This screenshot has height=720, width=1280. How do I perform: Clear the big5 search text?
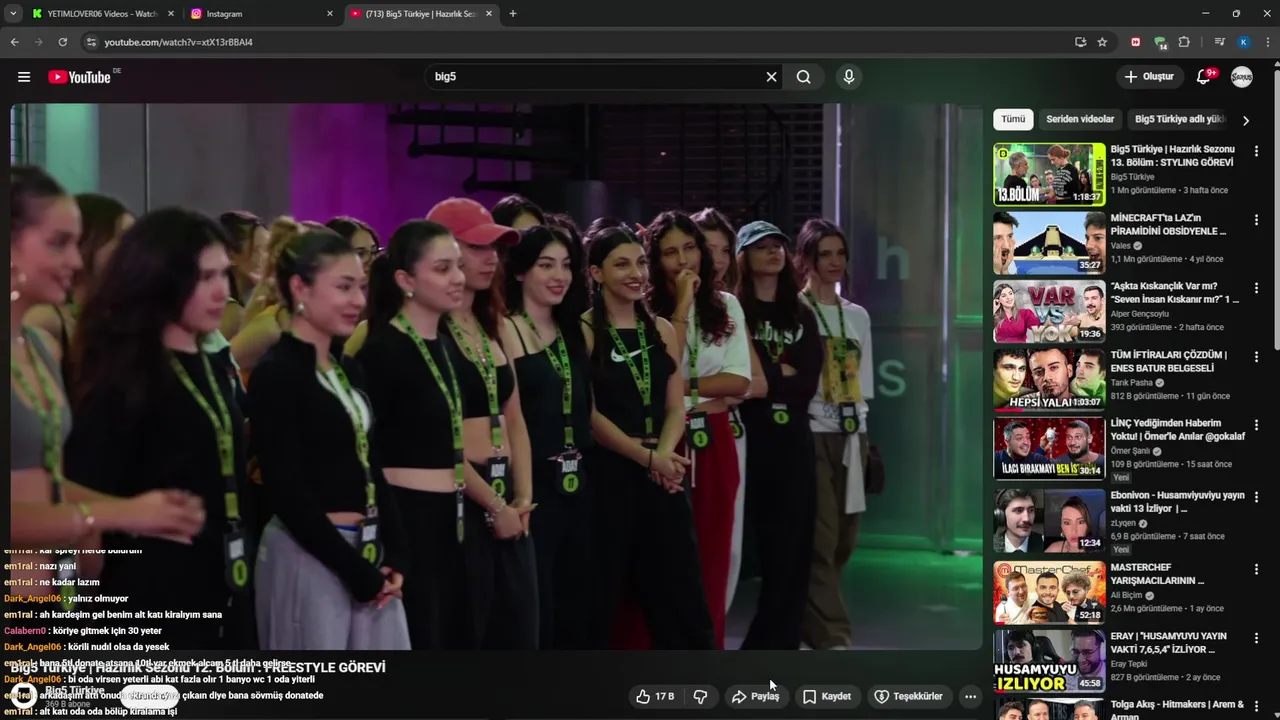771,77
